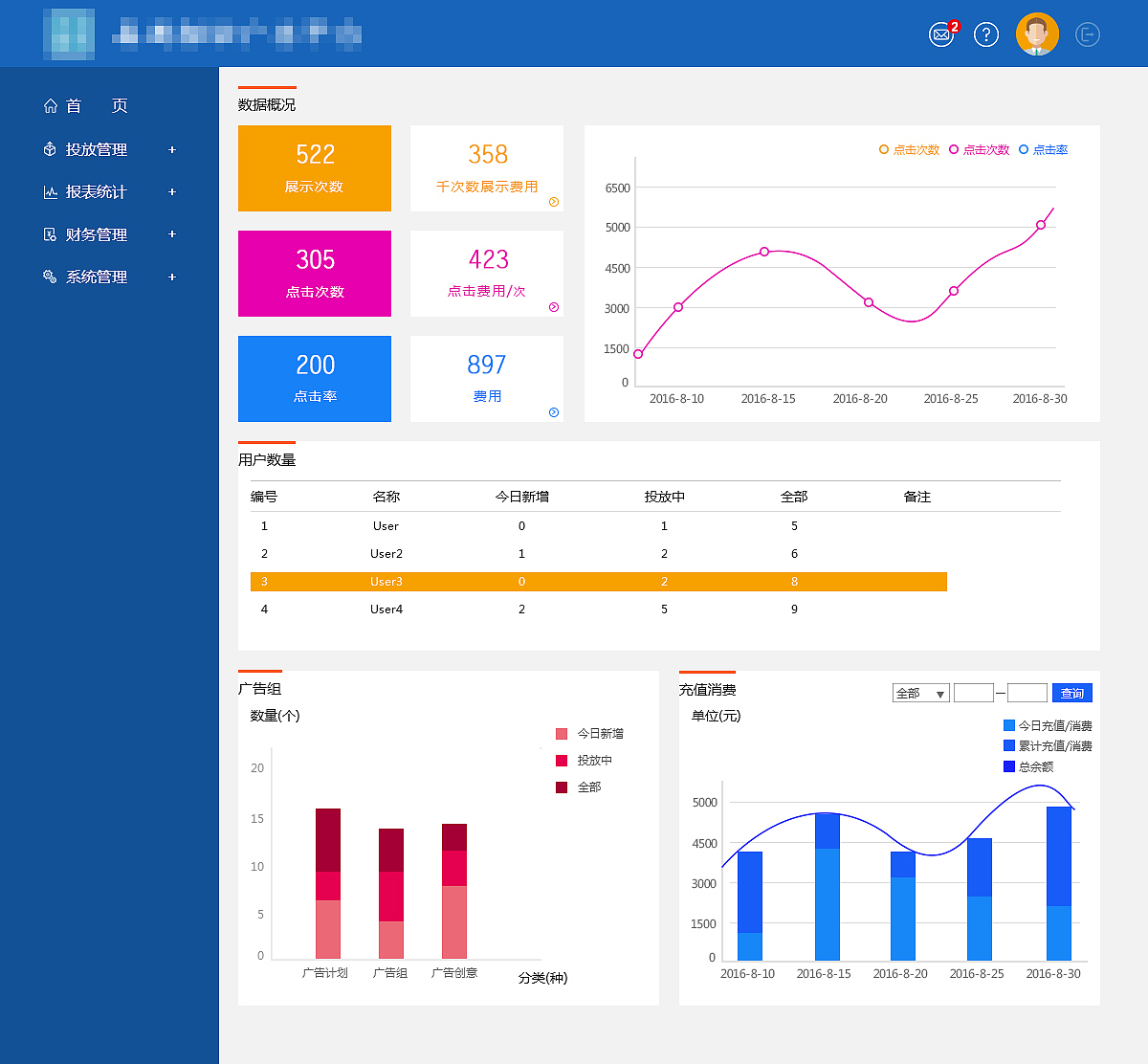Click the help question mark icon
Viewport: 1148px width, 1064px height.
tap(985, 35)
